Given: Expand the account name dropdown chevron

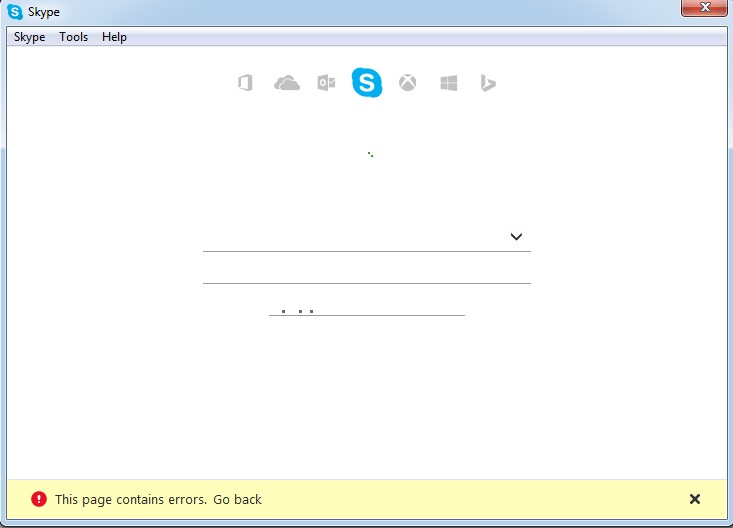Looking at the screenshot, I should [x=516, y=237].
